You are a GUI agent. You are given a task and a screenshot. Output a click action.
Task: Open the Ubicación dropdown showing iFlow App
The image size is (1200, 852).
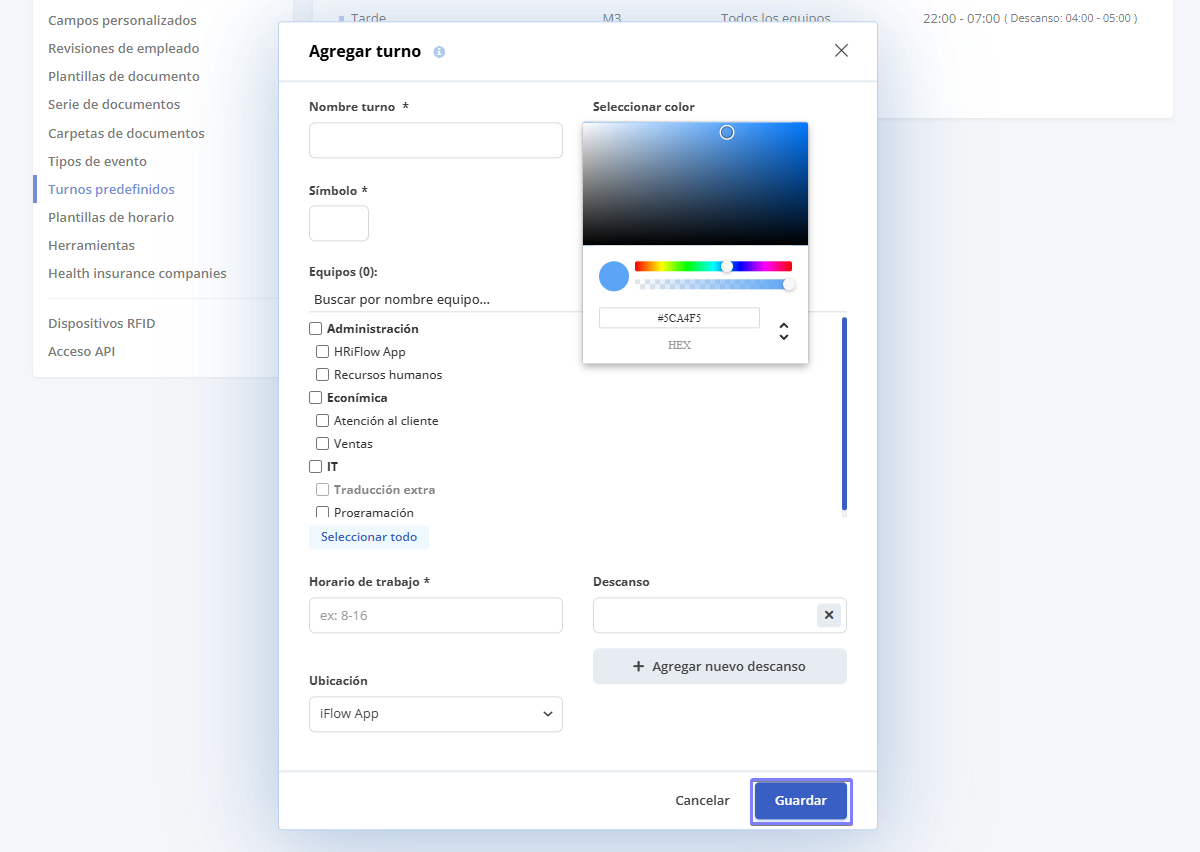pos(436,714)
